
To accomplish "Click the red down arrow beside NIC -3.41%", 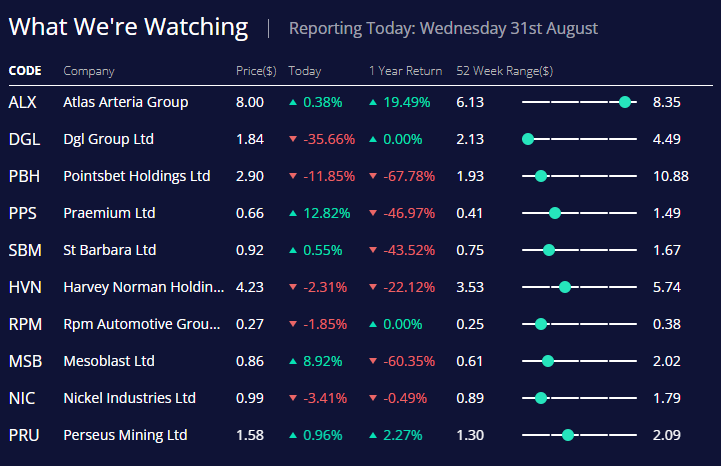I will tap(293, 398).
